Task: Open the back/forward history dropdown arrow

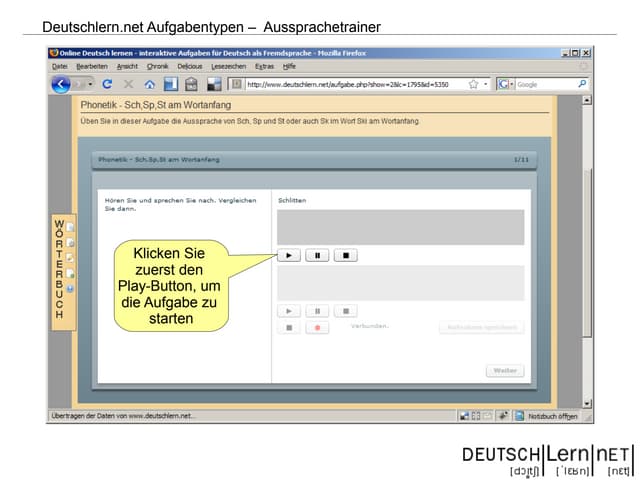Action: [x=90, y=84]
